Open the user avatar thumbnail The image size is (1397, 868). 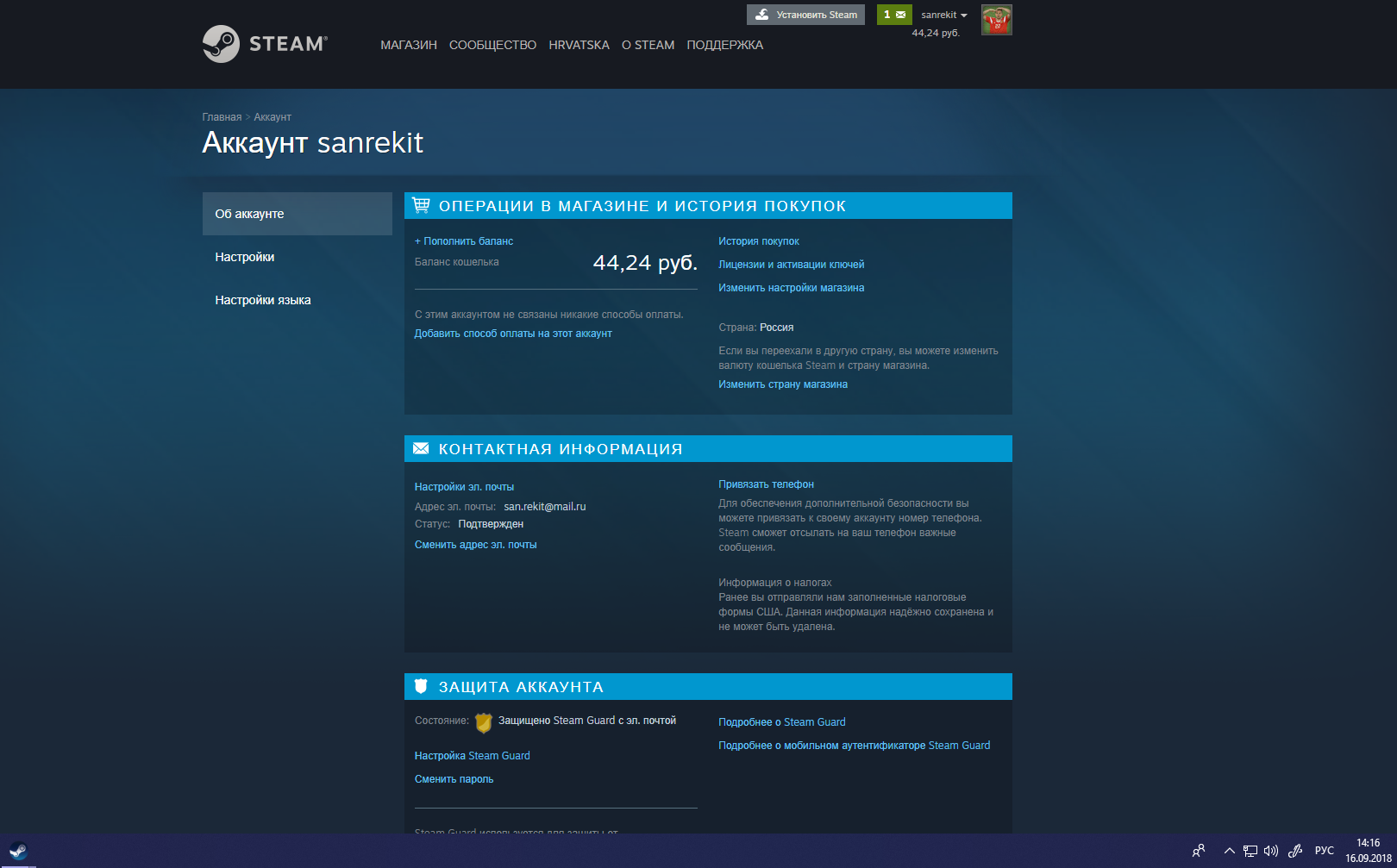[x=996, y=20]
